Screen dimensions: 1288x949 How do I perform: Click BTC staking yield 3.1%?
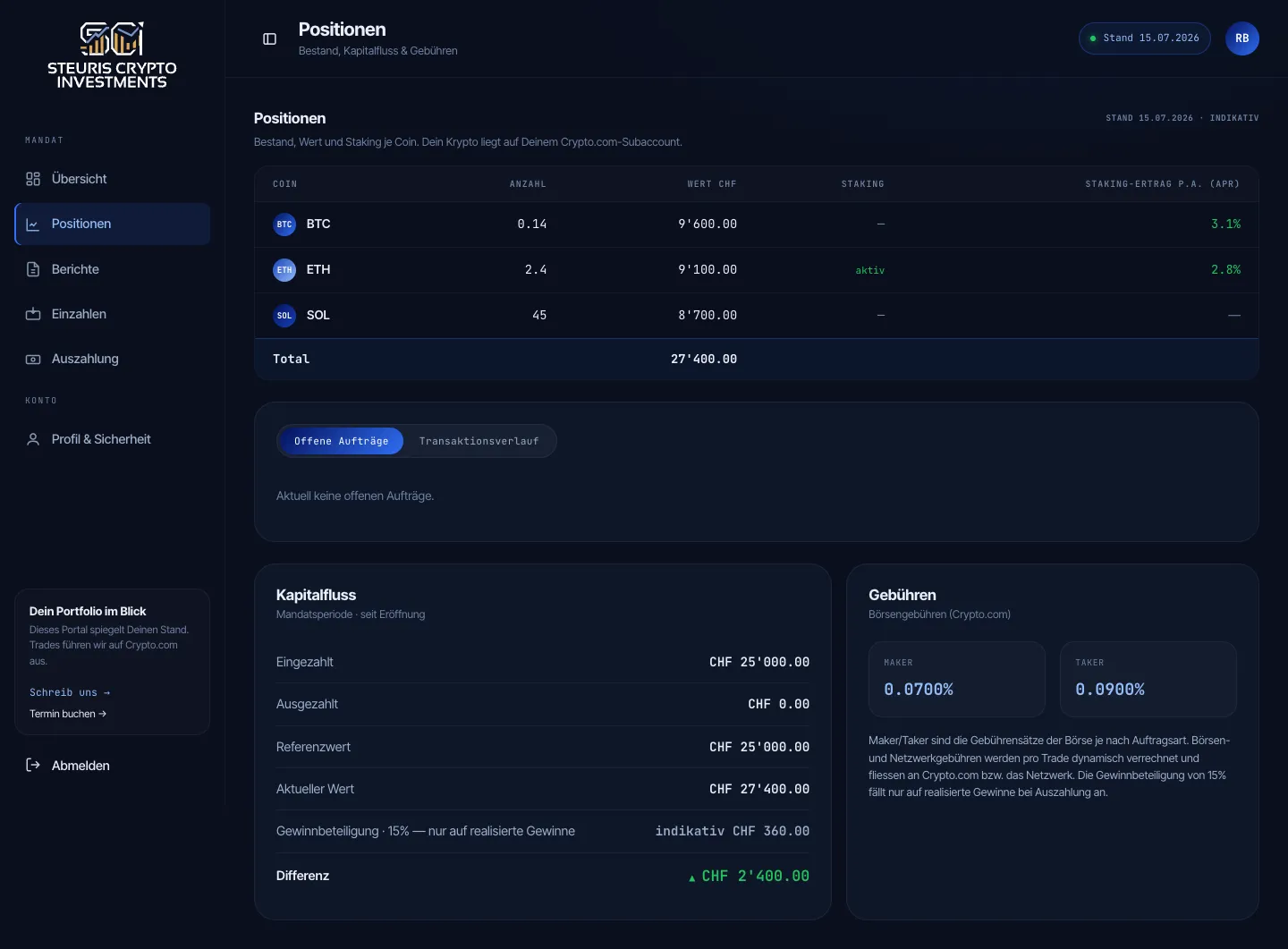pyautogui.click(x=1225, y=225)
